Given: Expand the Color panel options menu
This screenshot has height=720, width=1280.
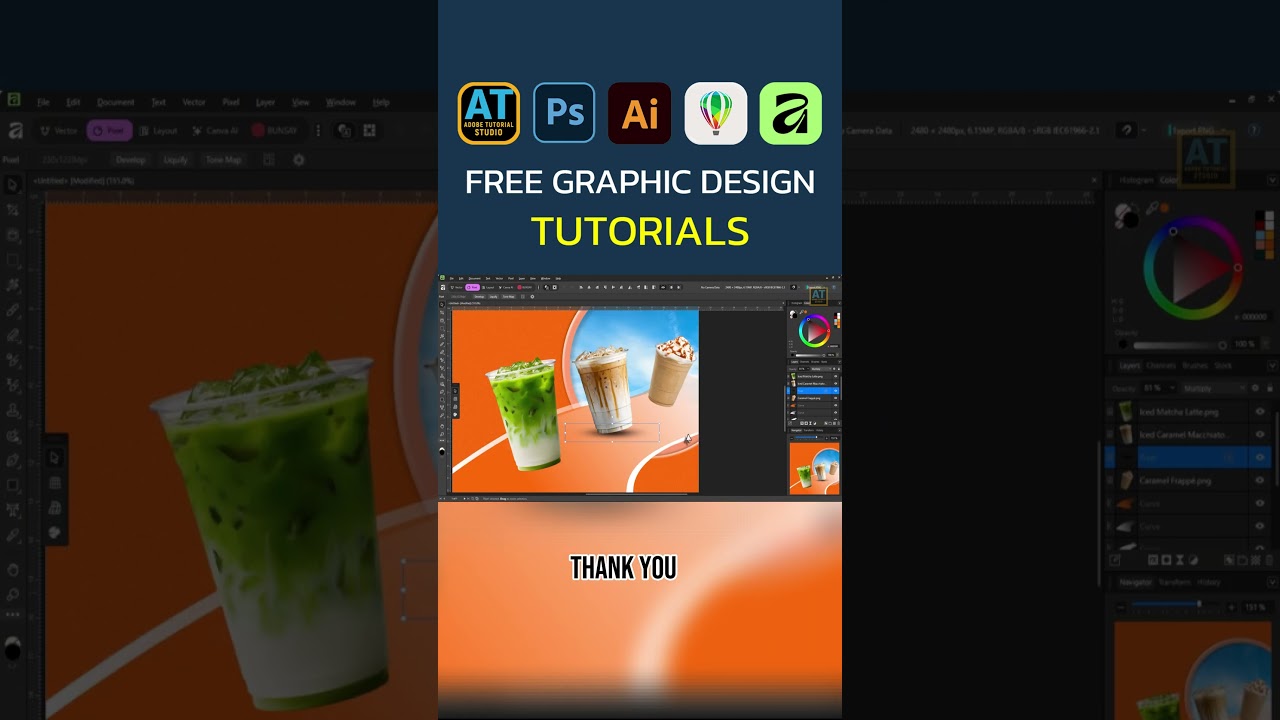Looking at the screenshot, I should [1270, 181].
